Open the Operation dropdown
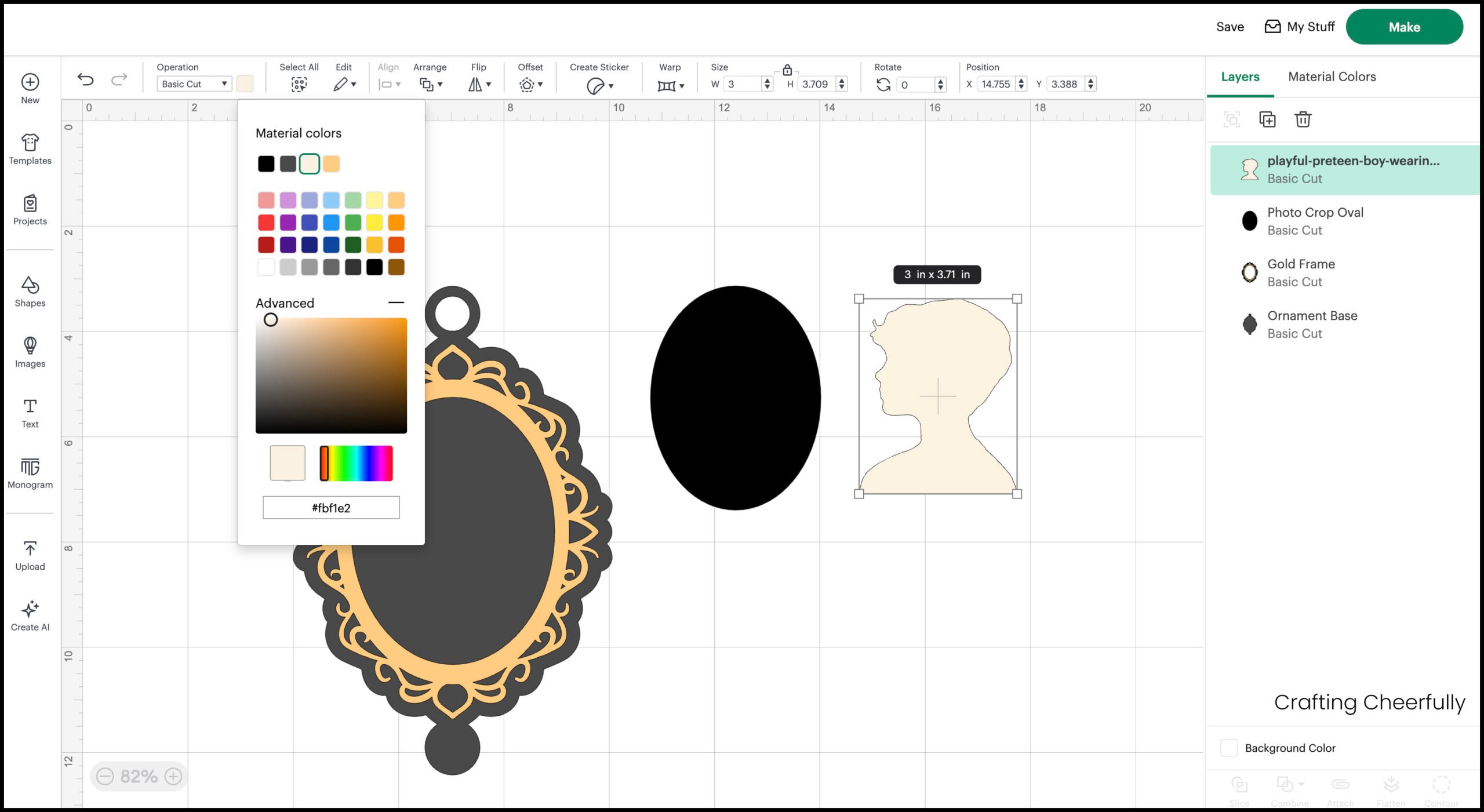The width and height of the screenshot is (1484, 812). coord(194,83)
